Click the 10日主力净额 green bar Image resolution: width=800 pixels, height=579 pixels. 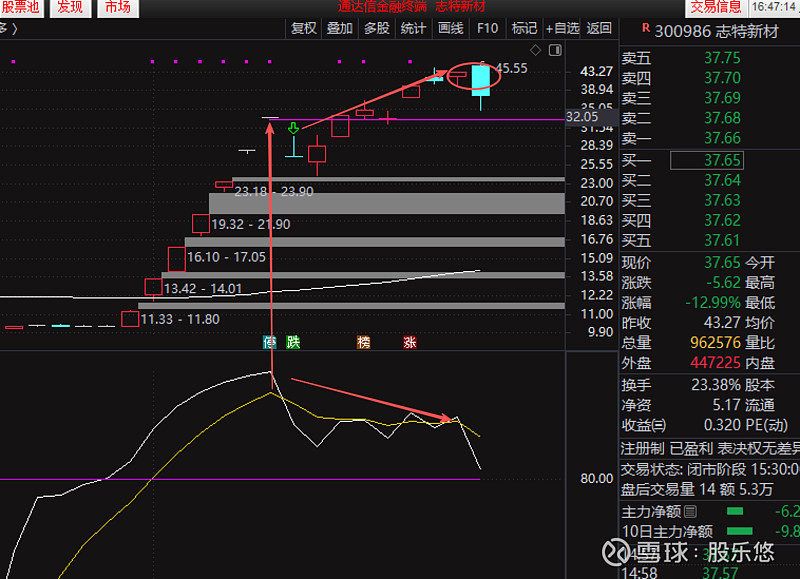coord(739,531)
